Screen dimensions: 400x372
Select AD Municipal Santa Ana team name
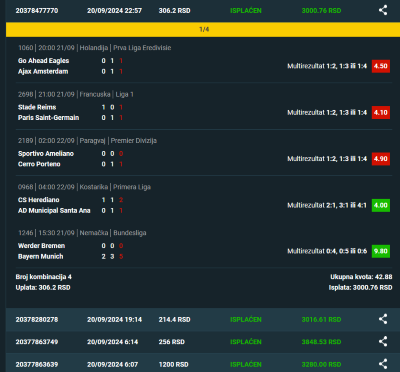pyautogui.click(x=54, y=210)
